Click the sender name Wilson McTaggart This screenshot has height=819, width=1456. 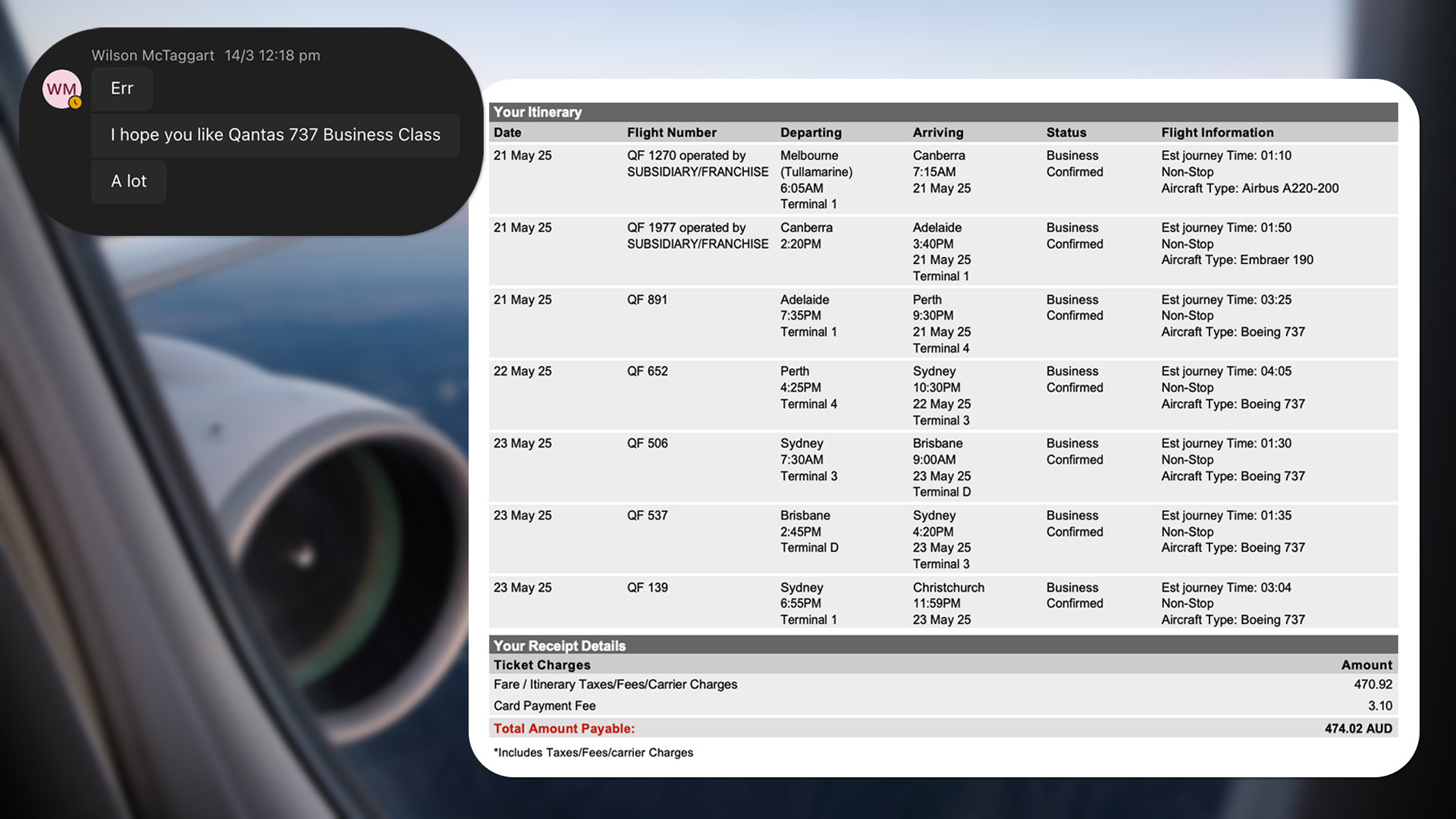pos(153,55)
